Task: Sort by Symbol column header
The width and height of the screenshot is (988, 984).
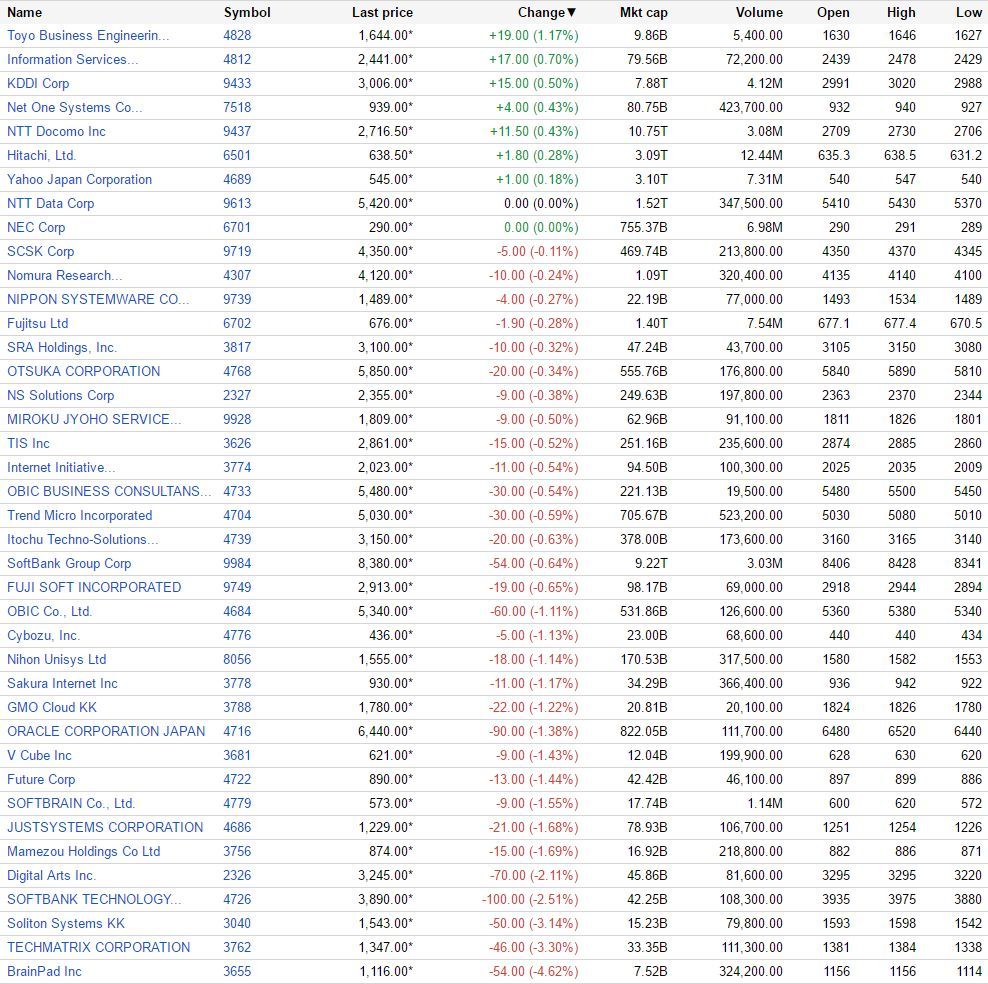Action: (x=247, y=12)
